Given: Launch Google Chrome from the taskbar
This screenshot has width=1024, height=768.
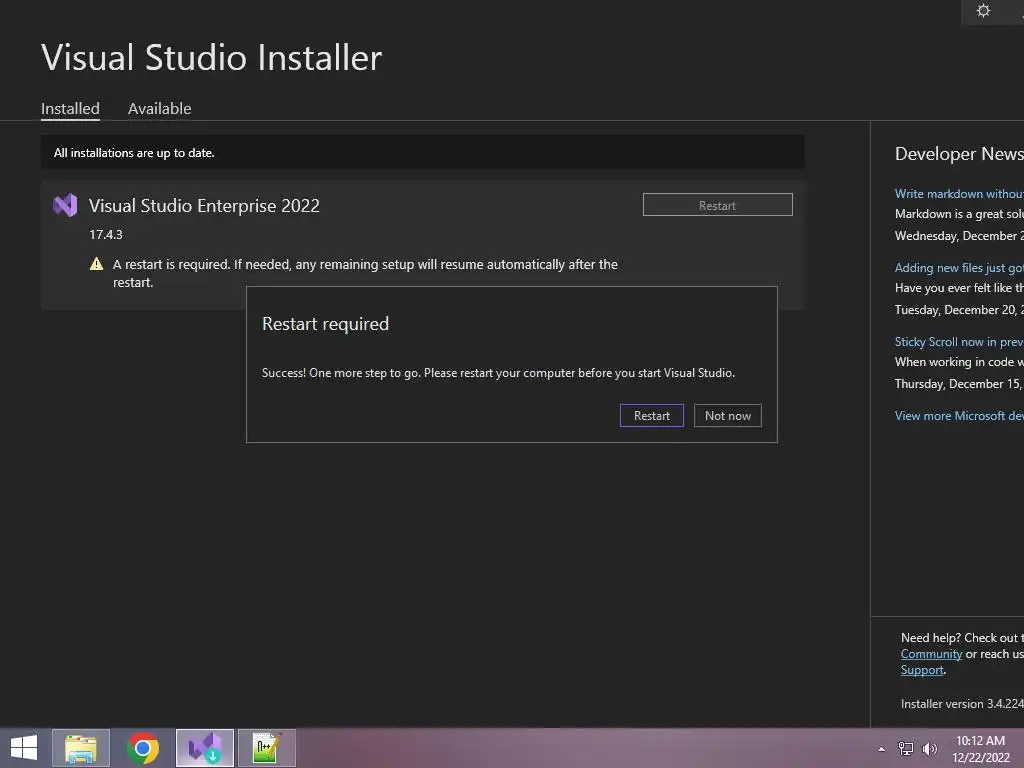Looking at the screenshot, I should pos(143,748).
